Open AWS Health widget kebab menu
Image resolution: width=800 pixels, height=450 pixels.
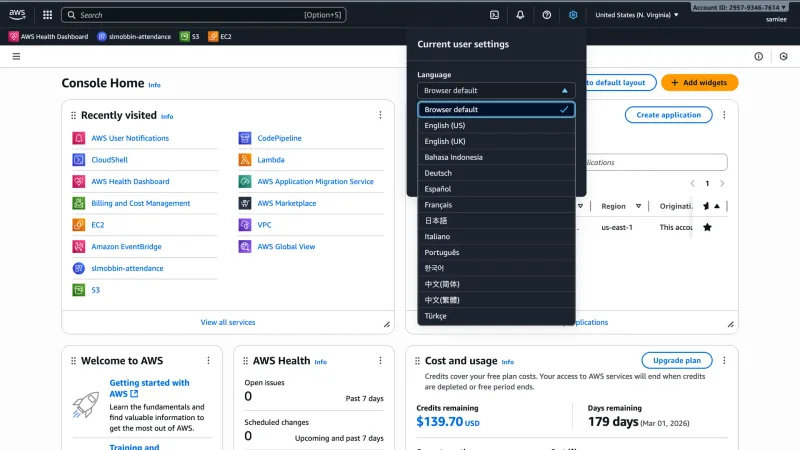[x=380, y=360]
